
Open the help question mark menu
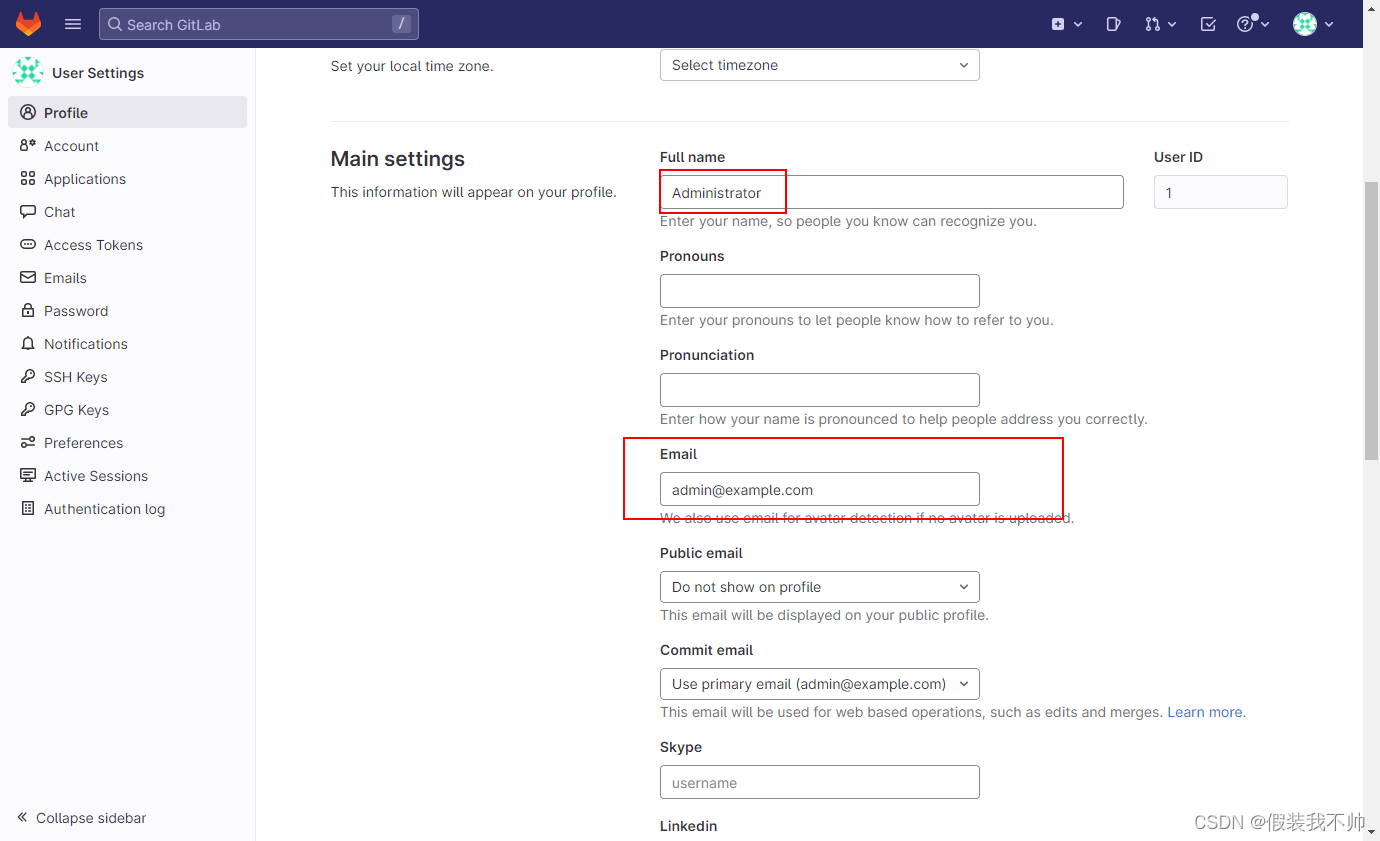pyautogui.click(x=1253, y=24)
